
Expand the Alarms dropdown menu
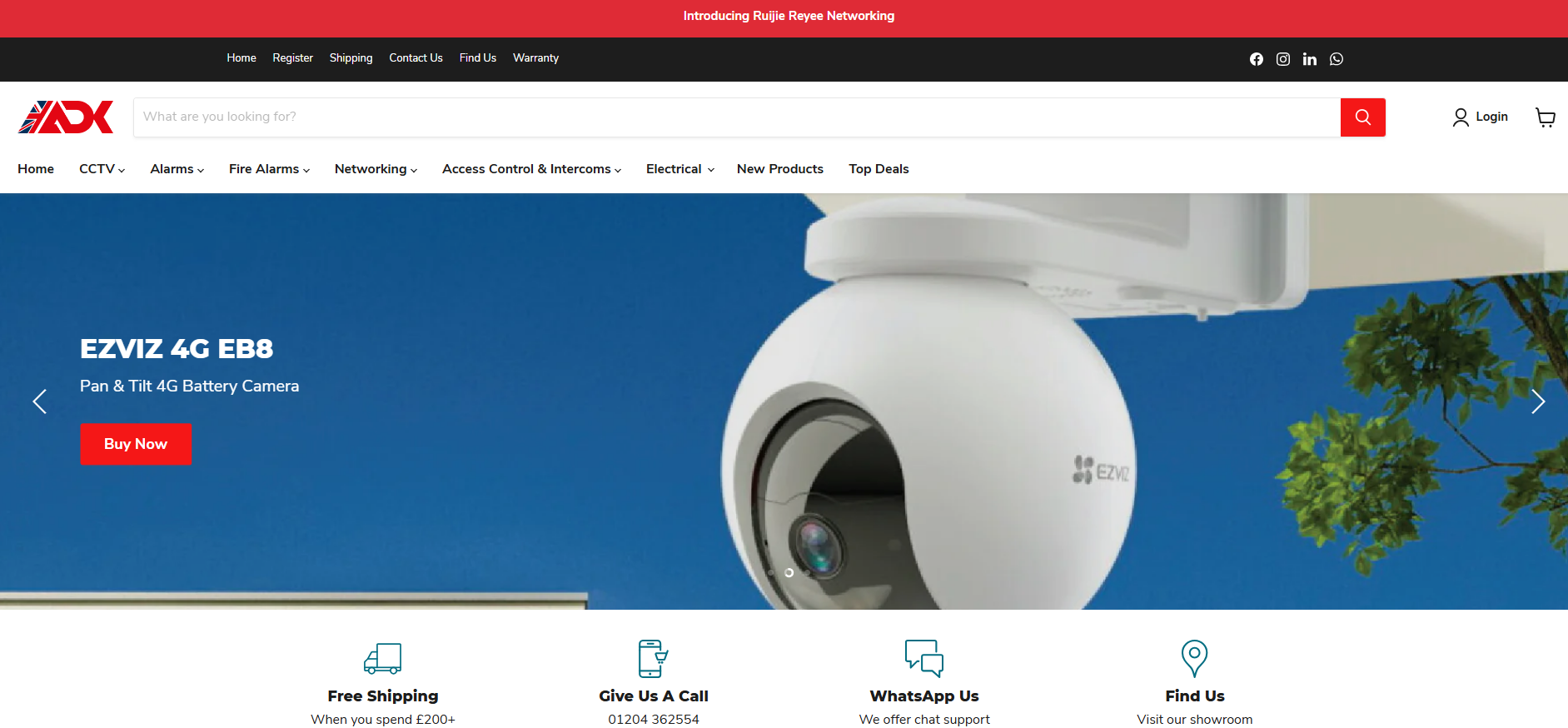[177, 169]
